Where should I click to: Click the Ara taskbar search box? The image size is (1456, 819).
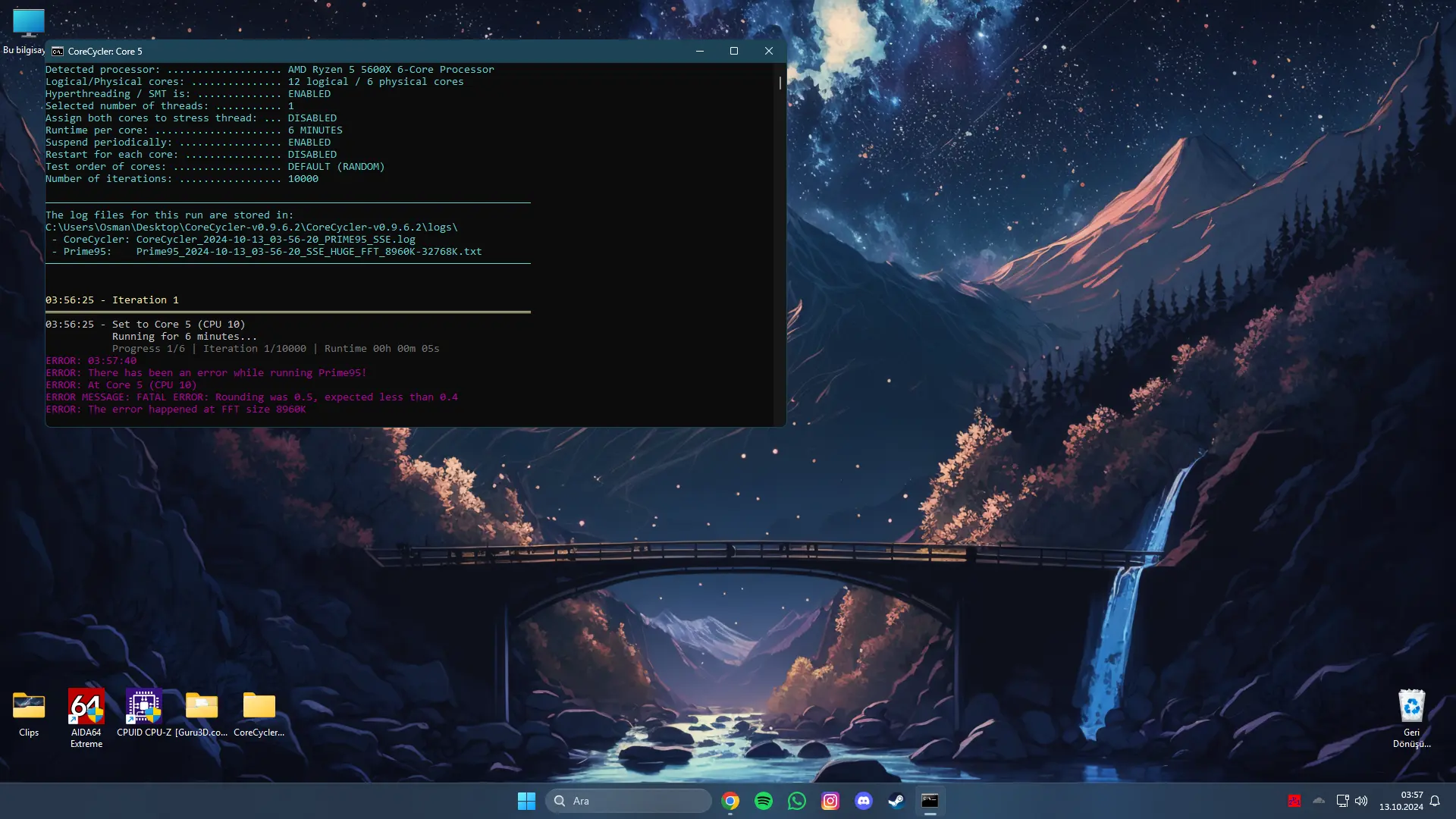point(628,801)
